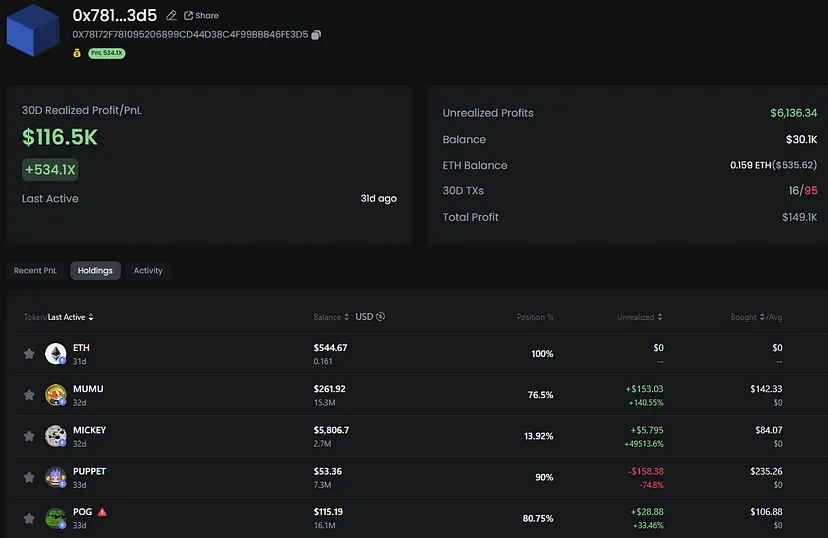Click the POG warning triangle icon

click(102, 512)
